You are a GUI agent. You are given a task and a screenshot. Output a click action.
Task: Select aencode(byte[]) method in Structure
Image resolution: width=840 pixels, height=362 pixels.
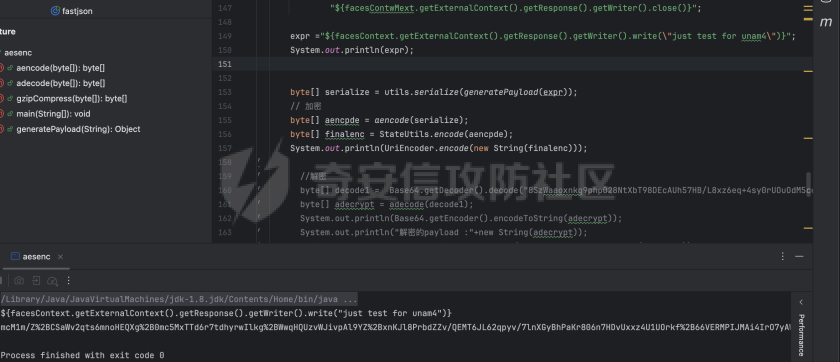click(60, 68)
